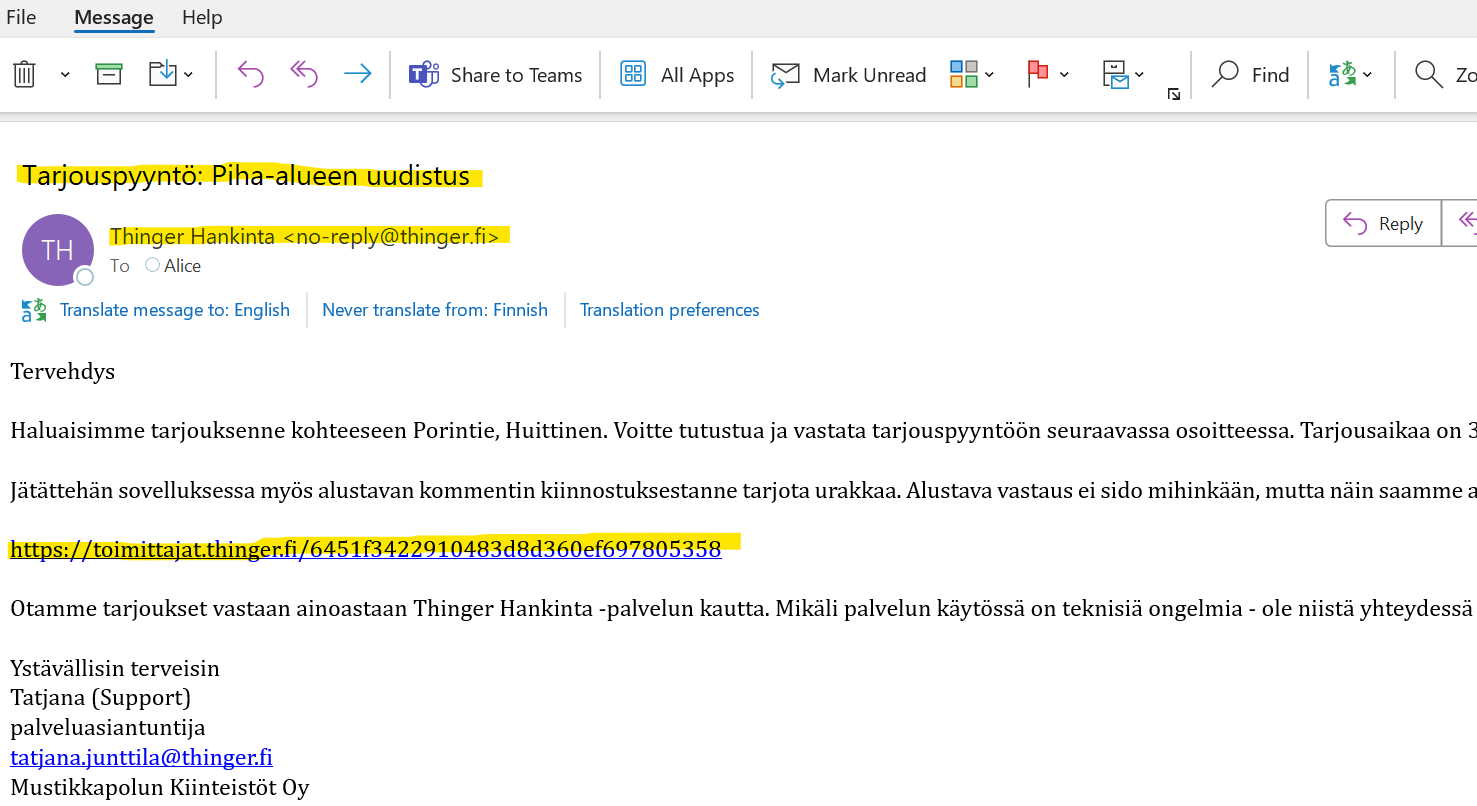Open the Move to folder dropdown
Screen dimensions: 1477x806
171,74
